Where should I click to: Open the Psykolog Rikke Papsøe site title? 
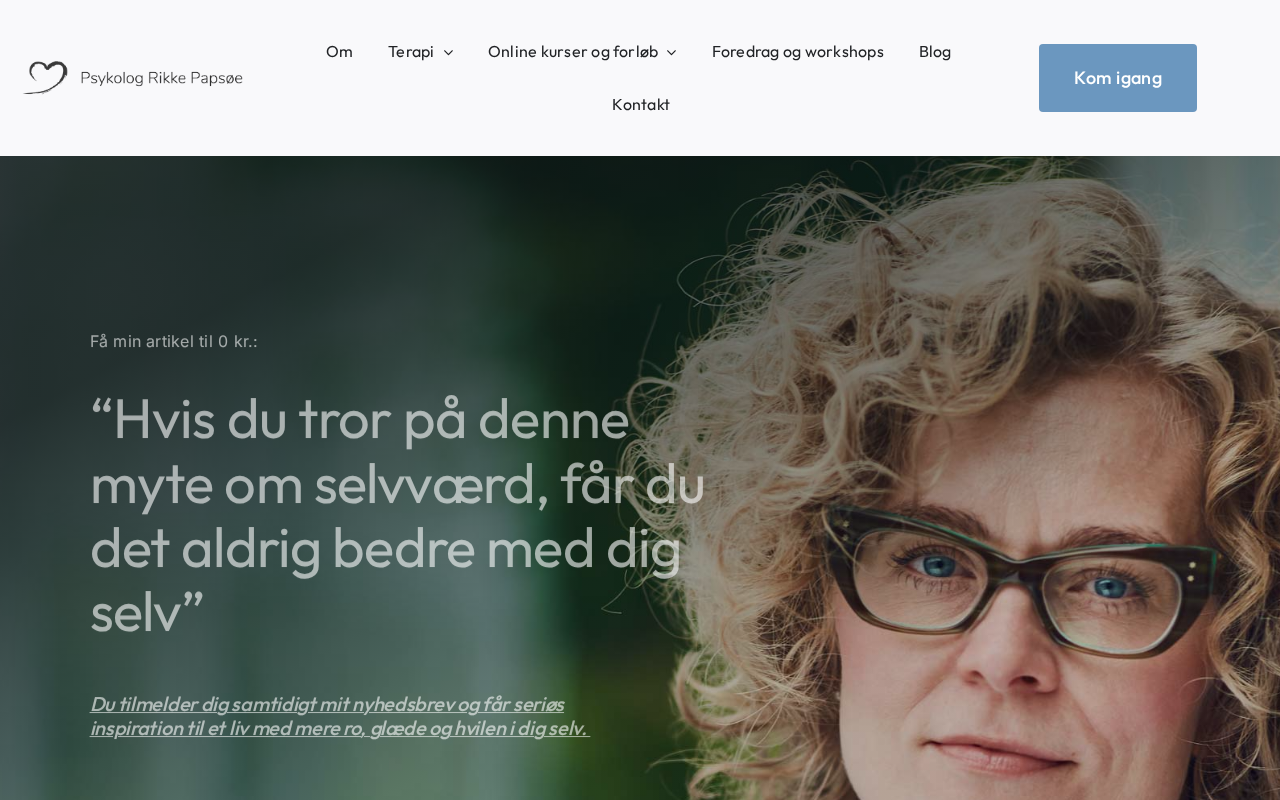pos(161,78)
